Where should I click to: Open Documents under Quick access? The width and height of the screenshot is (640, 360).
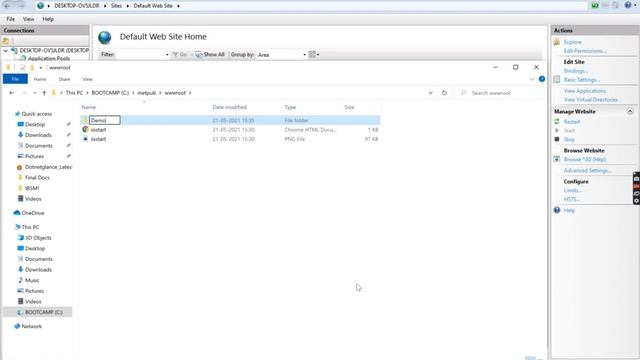point(38,146)
